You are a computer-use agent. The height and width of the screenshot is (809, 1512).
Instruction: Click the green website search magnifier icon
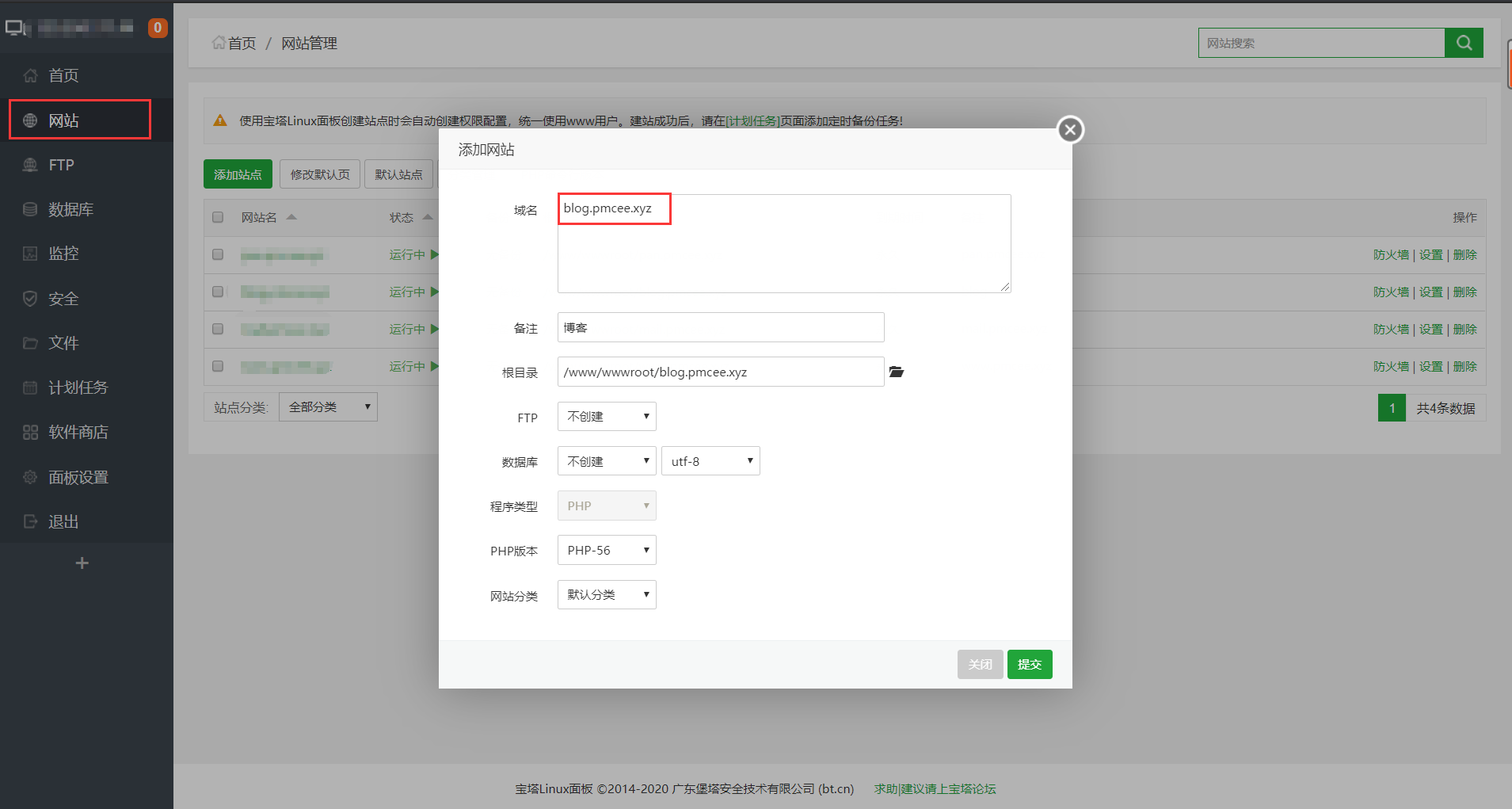1463,42
